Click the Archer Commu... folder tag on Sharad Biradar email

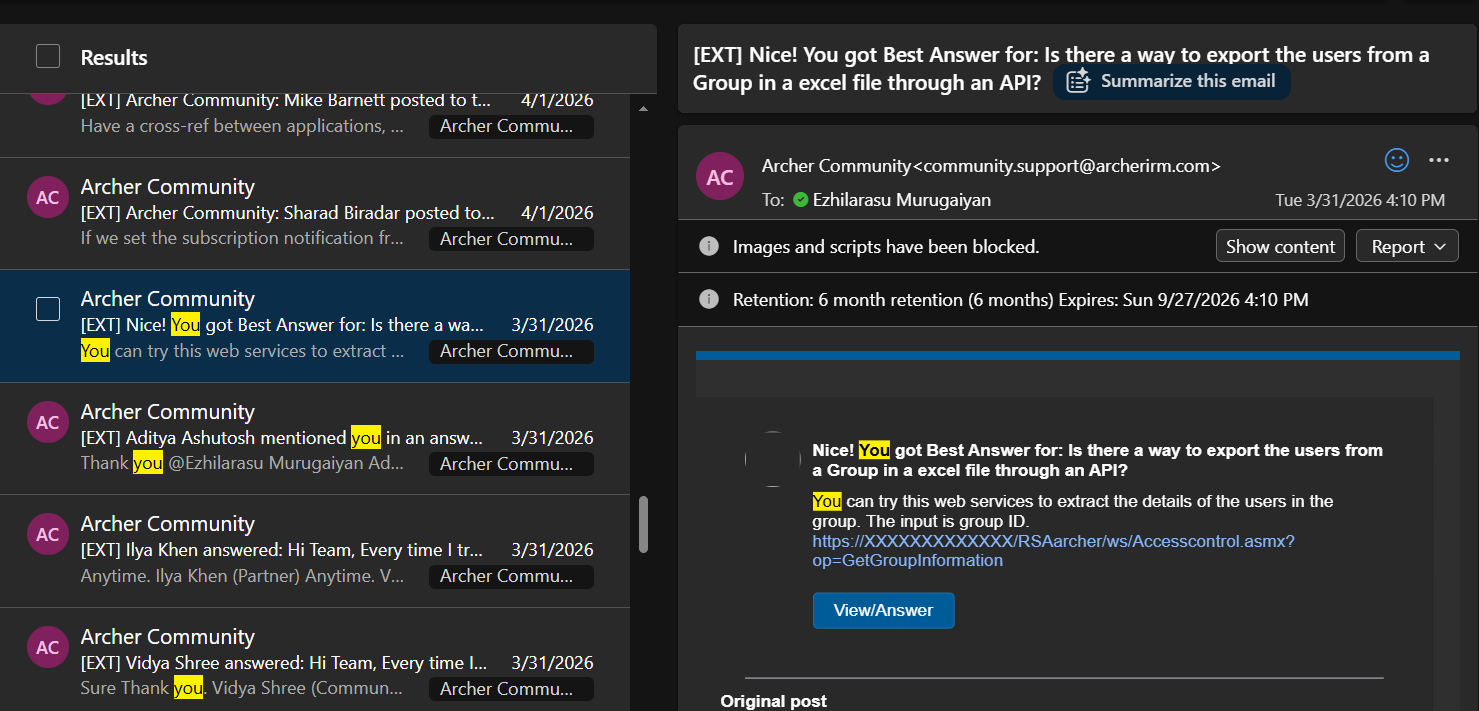(x=511, y=239)
